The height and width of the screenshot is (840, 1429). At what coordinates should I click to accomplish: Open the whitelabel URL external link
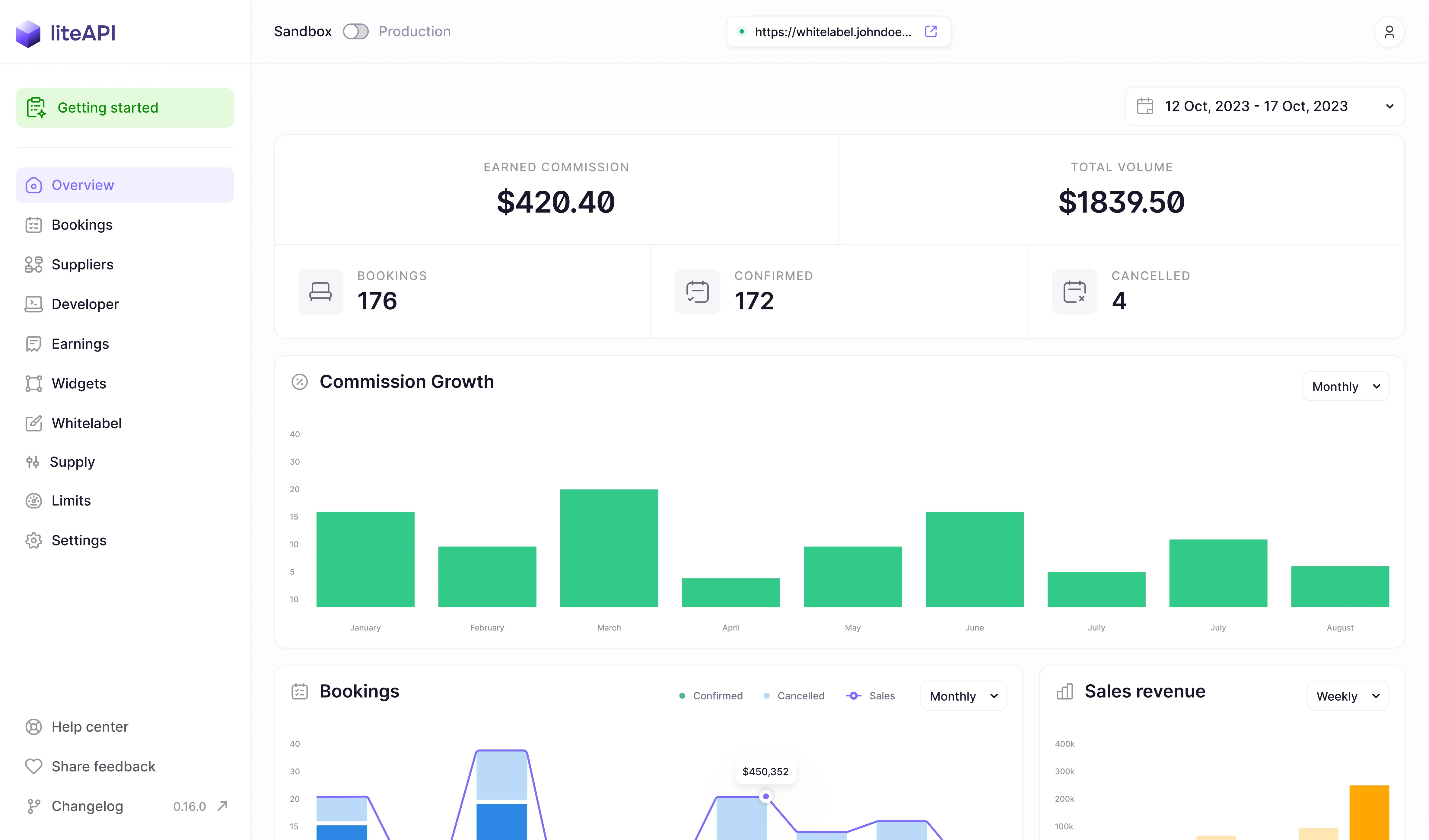[931, 31]
